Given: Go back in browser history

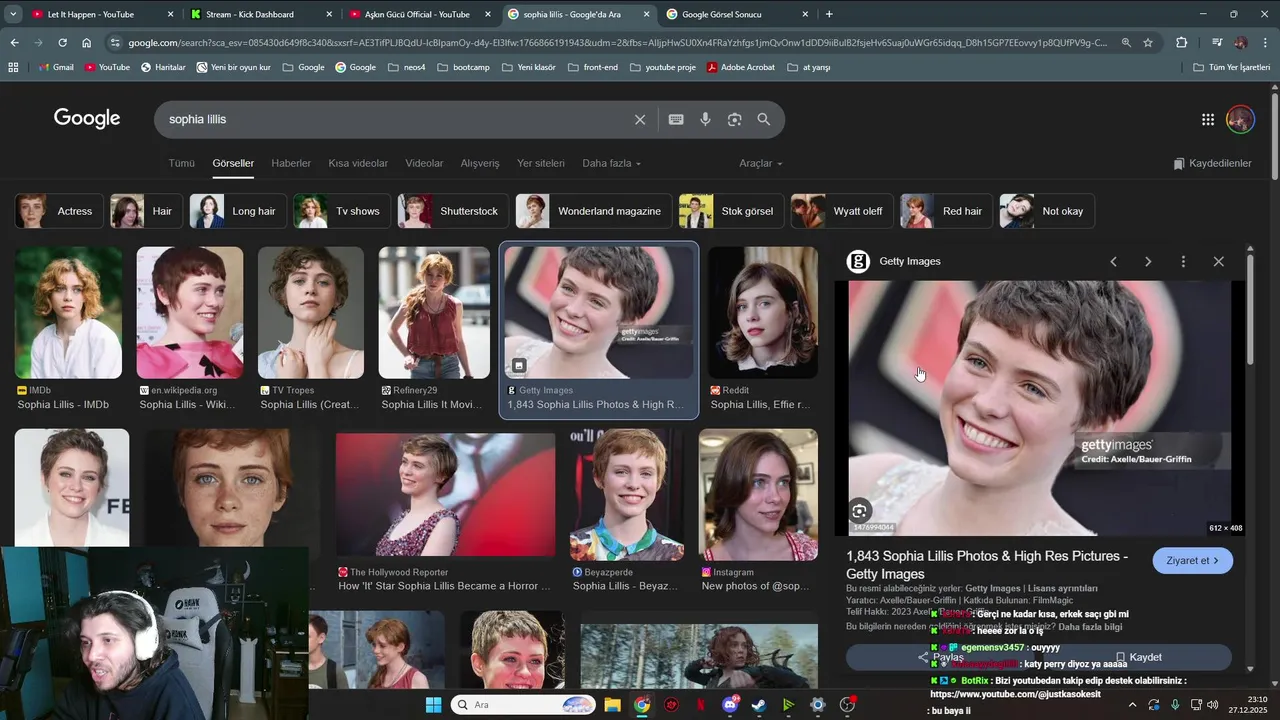Looking at the screenshot, I should click(14, 43).
